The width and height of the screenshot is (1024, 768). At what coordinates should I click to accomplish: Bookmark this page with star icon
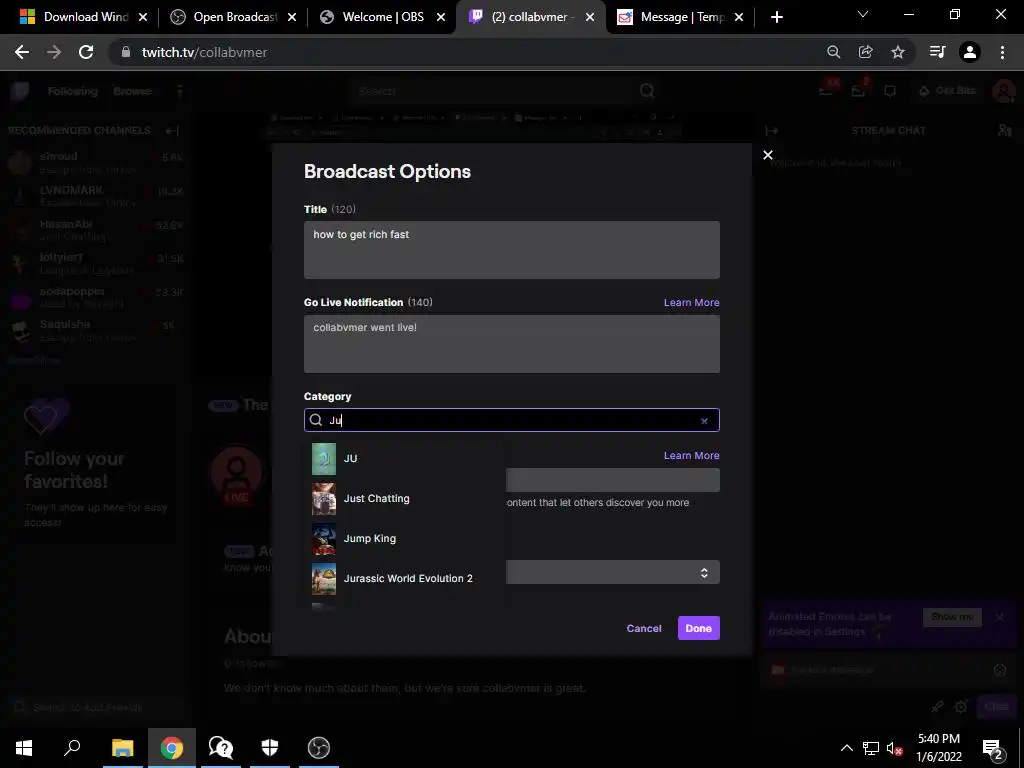click(898, 52)
